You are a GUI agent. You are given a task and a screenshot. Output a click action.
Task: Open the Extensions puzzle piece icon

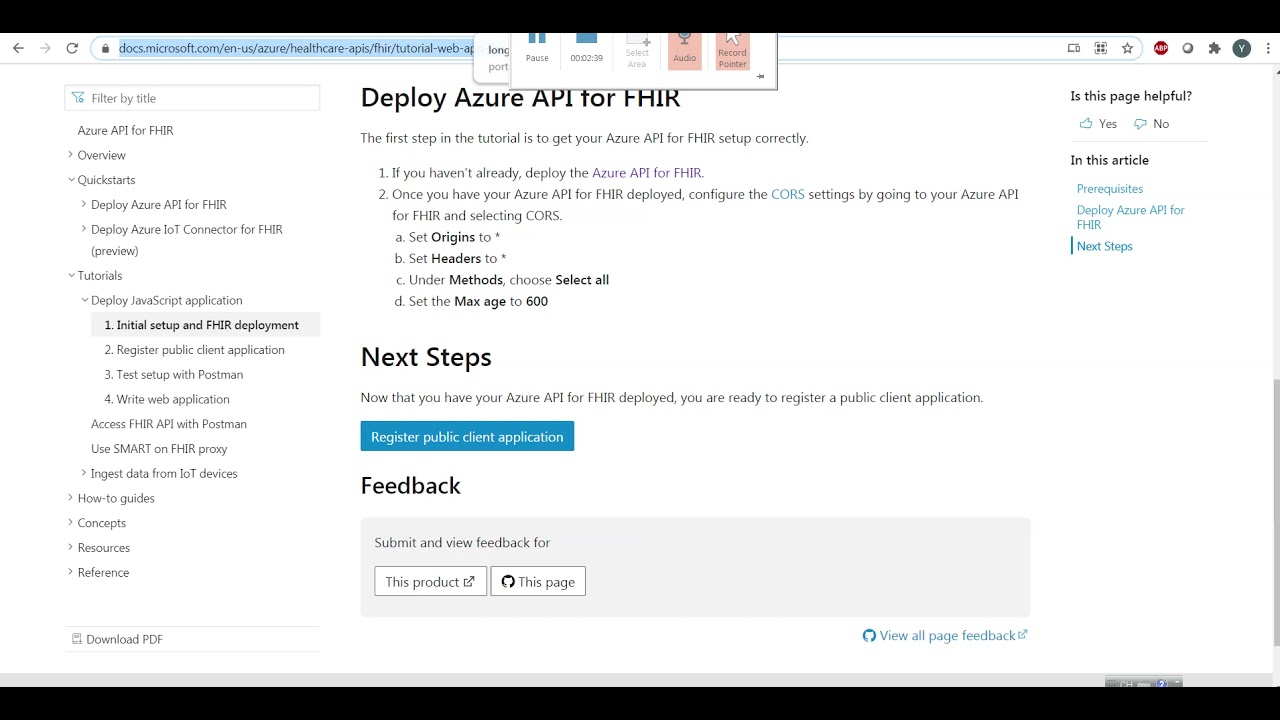pos(1214,48)
